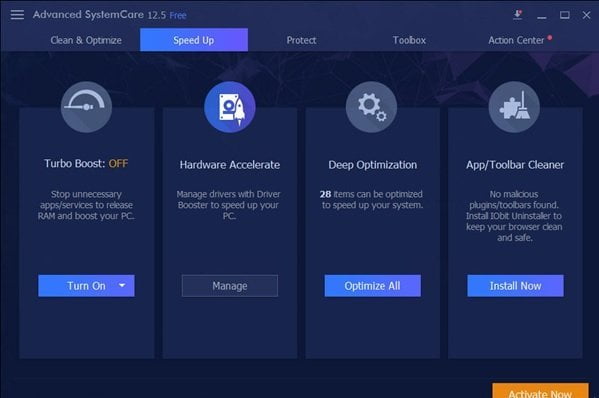Click the Hardware Accelerate heading

point(230,165)
